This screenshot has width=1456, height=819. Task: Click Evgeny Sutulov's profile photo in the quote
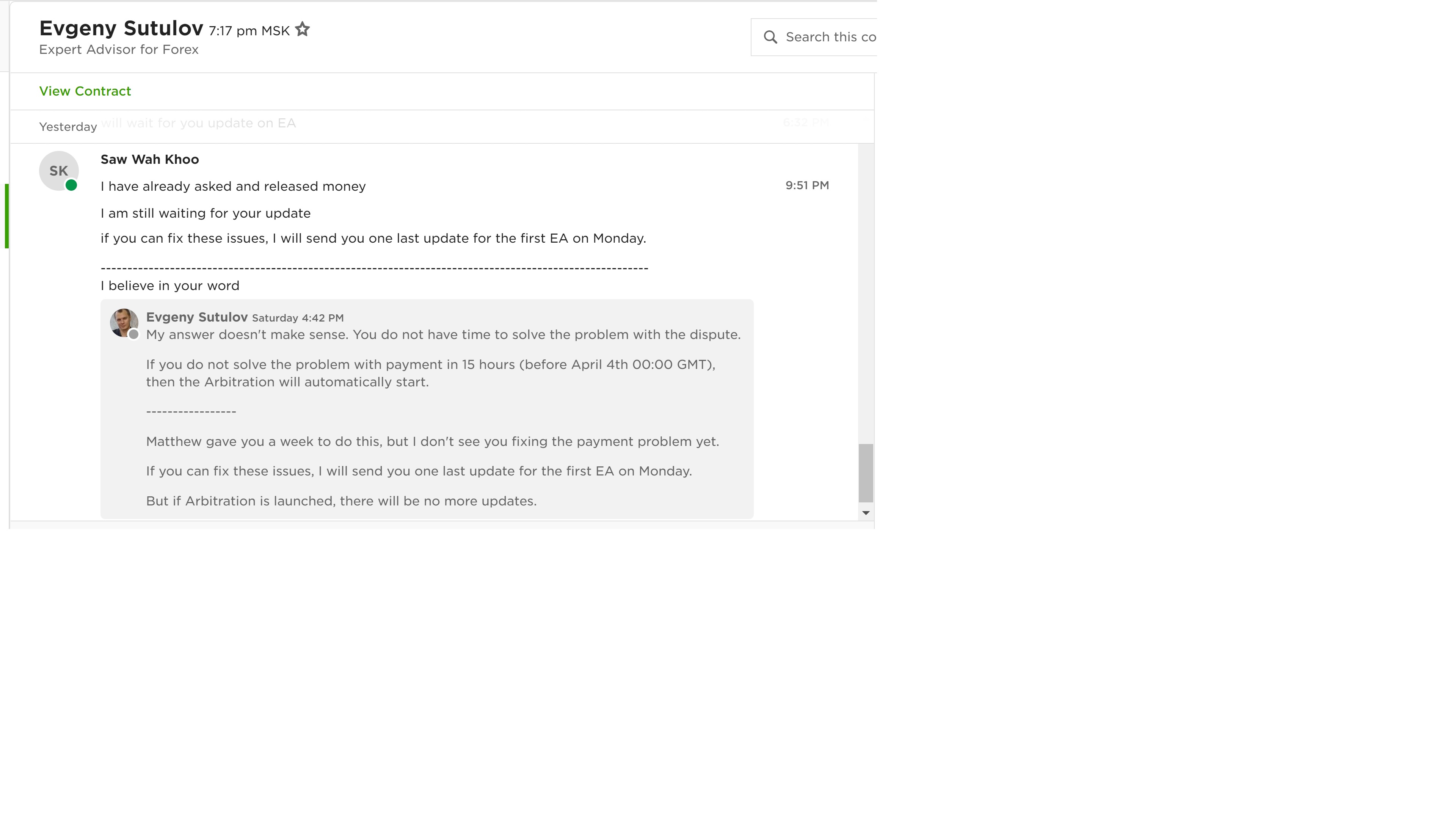(x=124, y=323)
